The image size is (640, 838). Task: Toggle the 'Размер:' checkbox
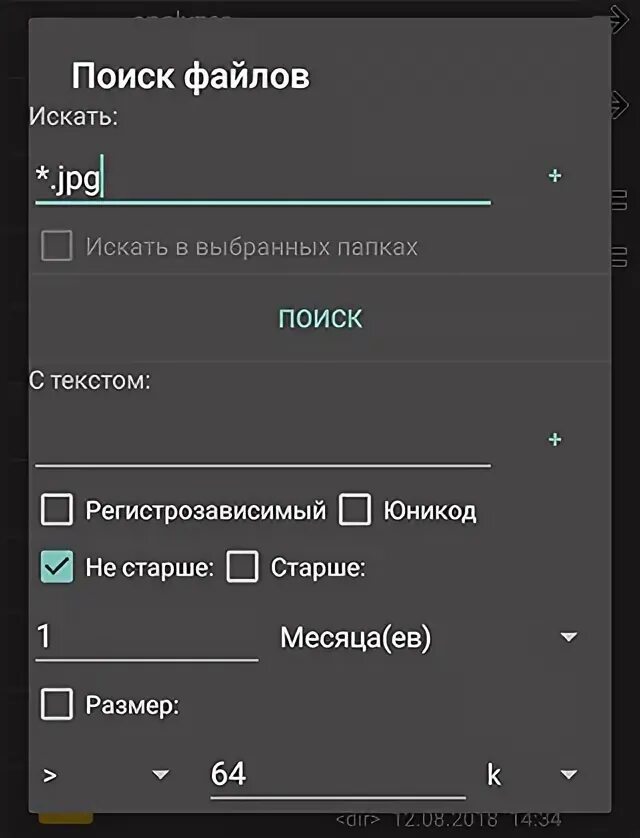pyautogui.click(x=57, y=704)
